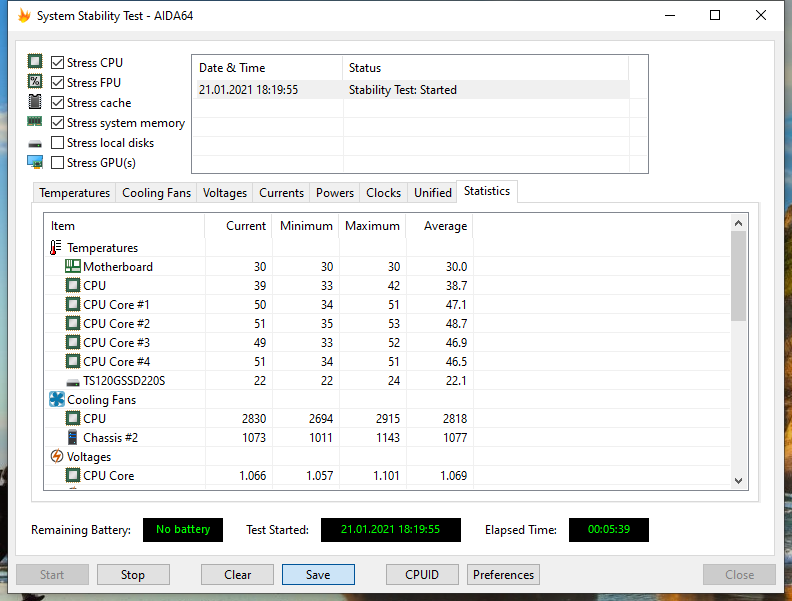Click the CPU Core #4 icon
Viewport: 792px width, 601px height.
[73, 362]
